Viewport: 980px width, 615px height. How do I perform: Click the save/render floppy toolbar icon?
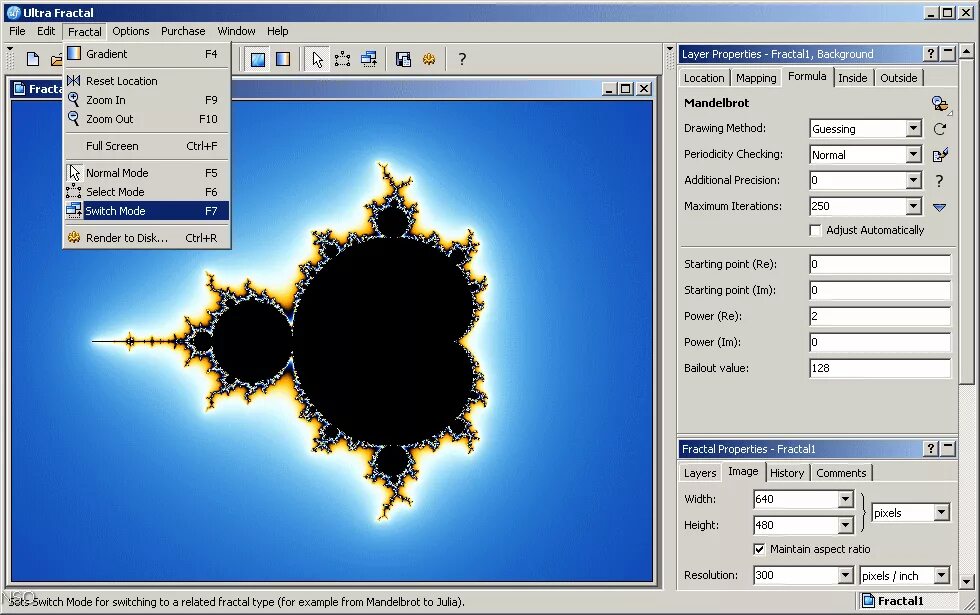[x=403, y=59]
